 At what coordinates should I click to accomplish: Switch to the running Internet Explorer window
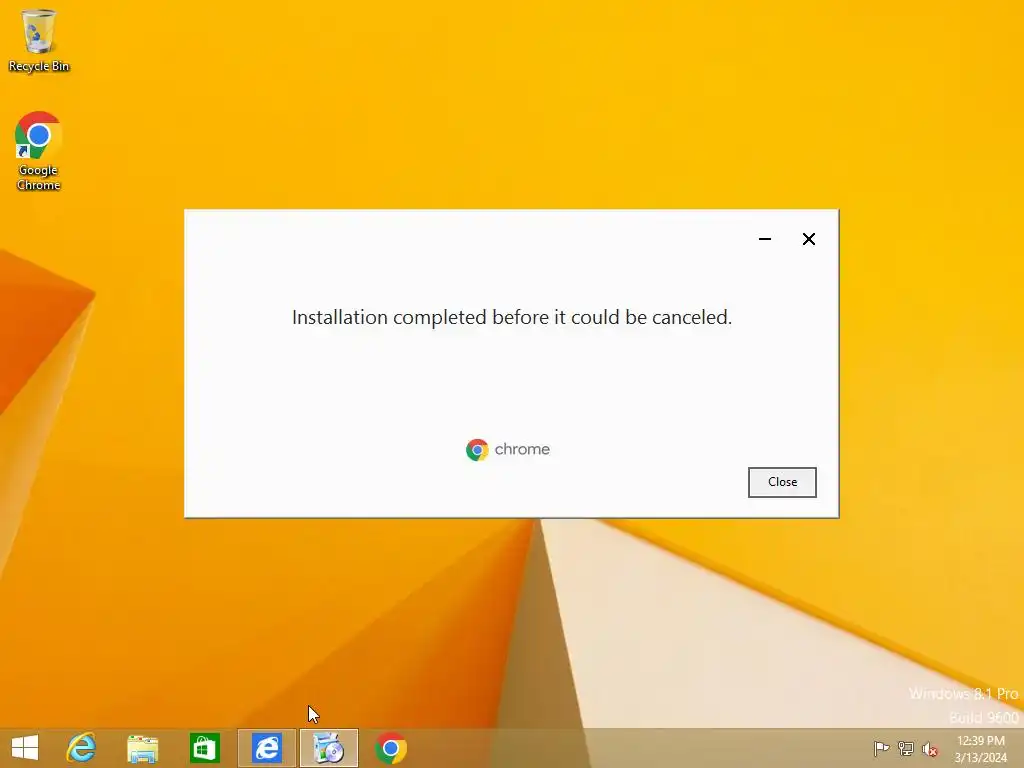[x=266, y=748]
